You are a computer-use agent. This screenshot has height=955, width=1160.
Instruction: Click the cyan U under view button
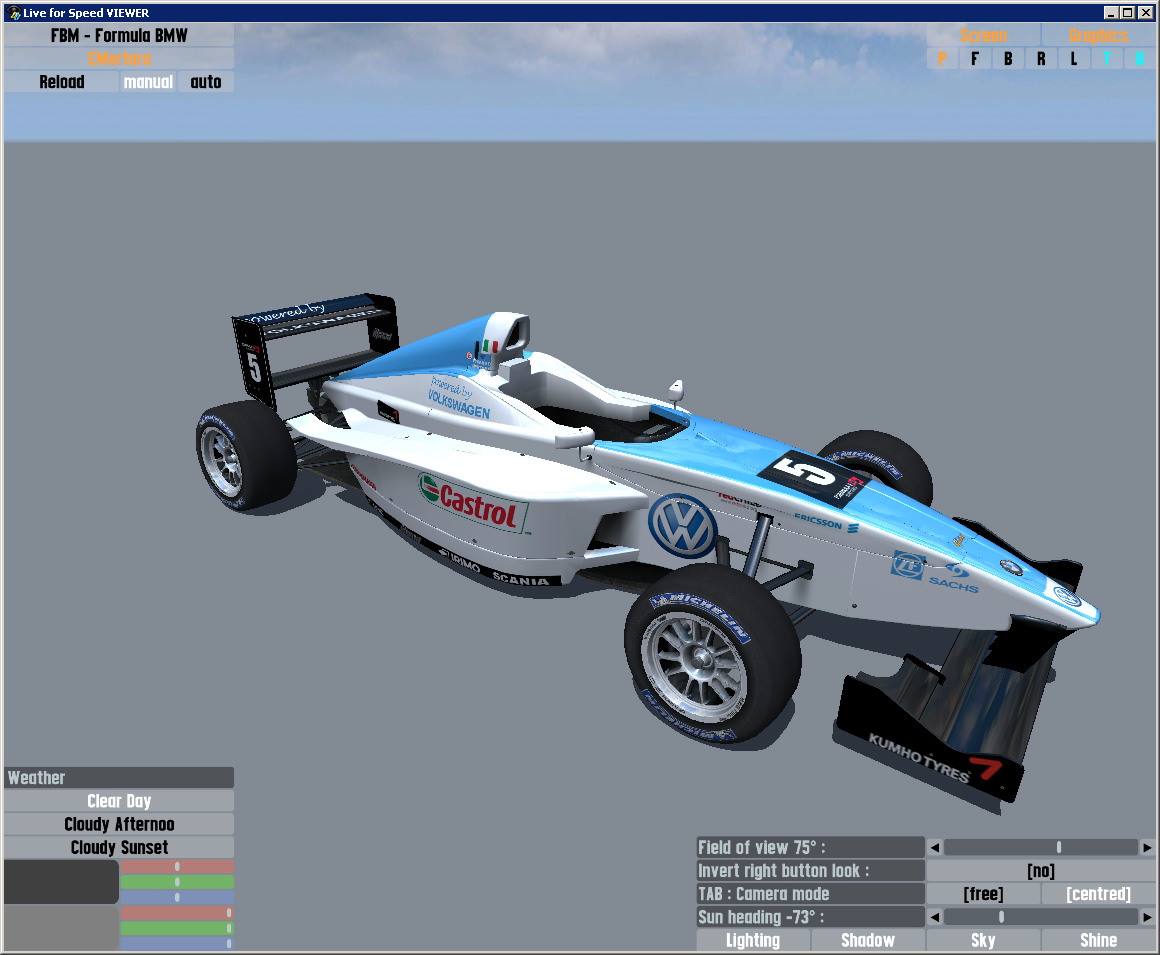tap(1139, 58)
